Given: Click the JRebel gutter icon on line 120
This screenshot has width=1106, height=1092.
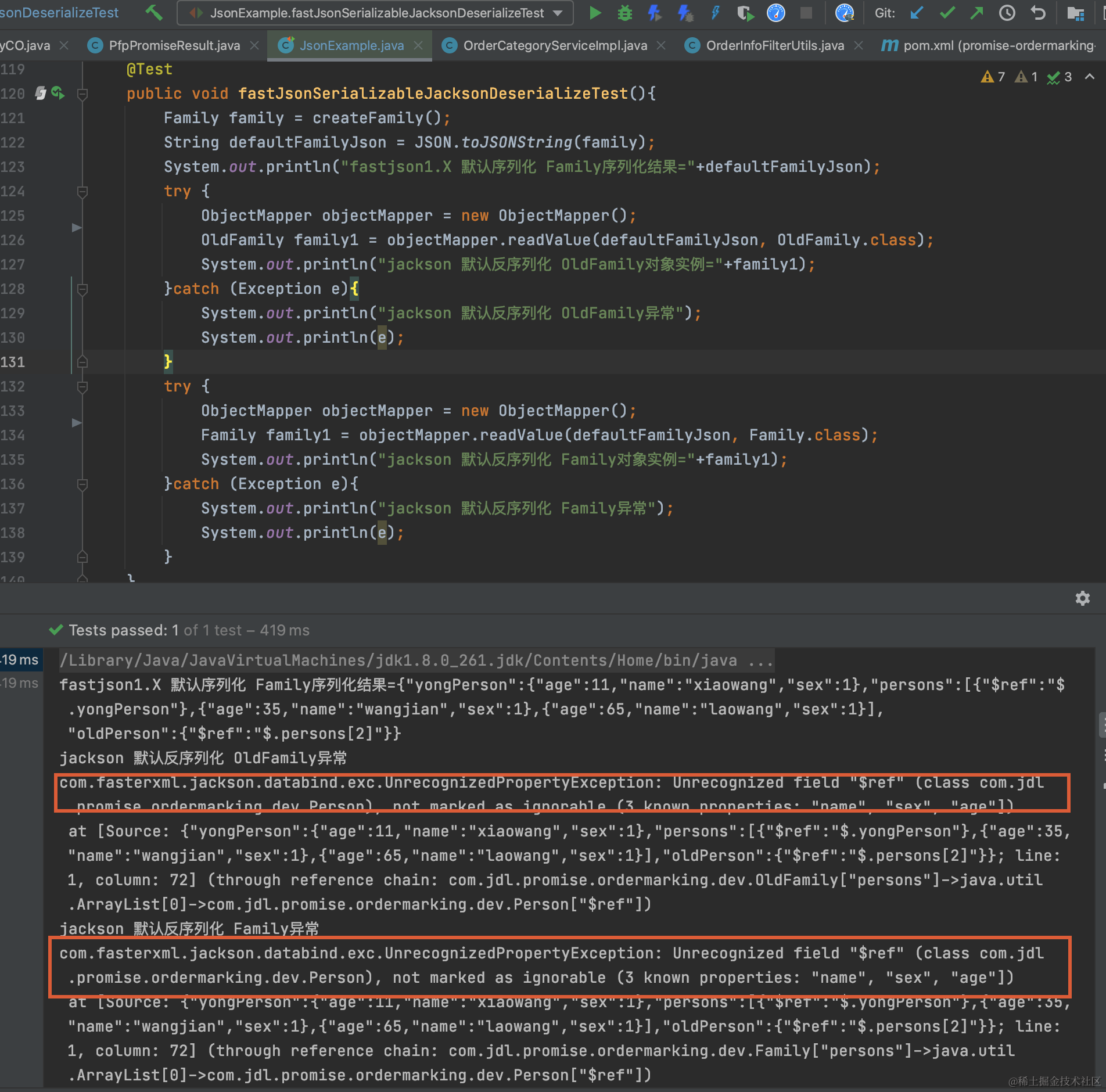Looking at the screenshot, I should 41,93.
